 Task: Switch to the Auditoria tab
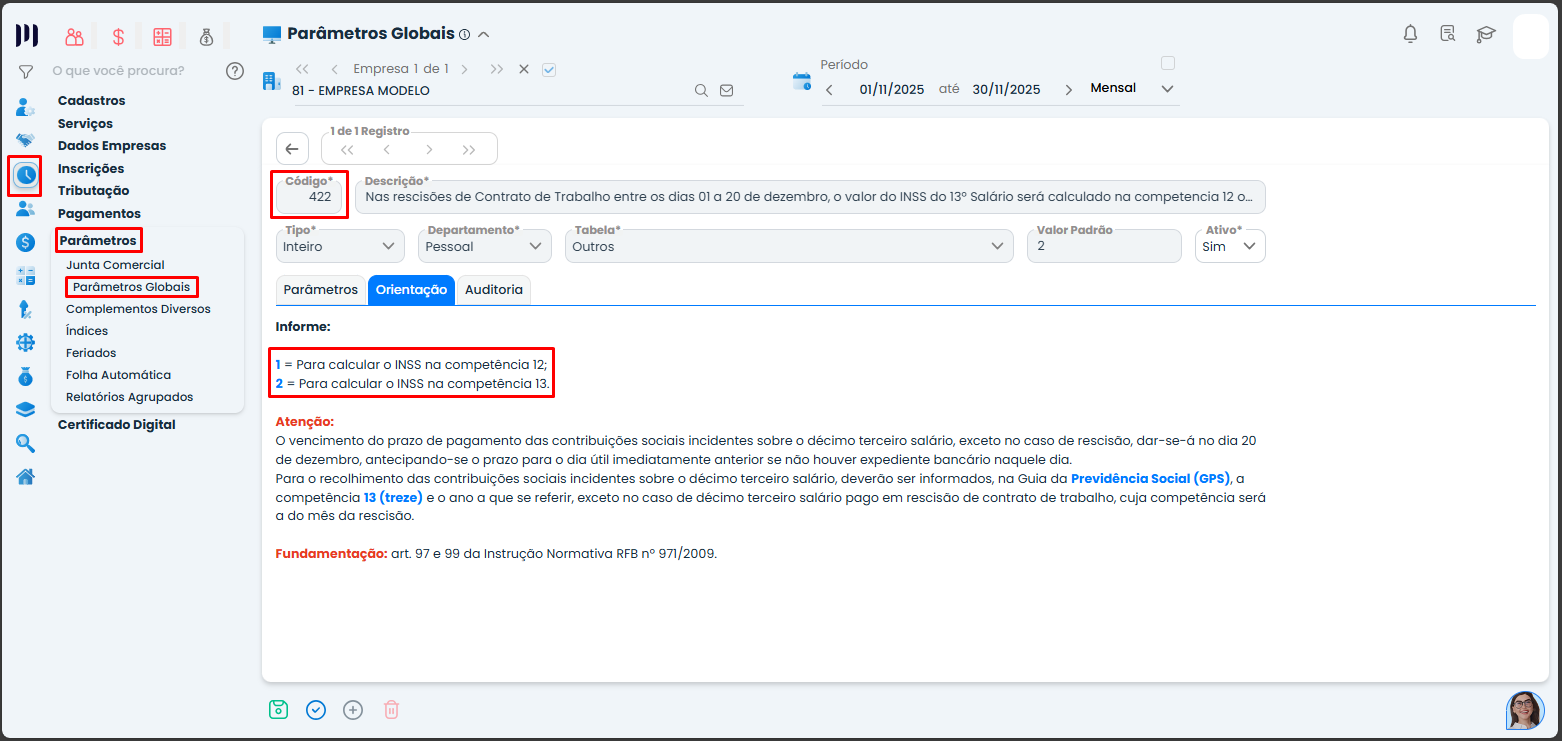tap(493, 290)
